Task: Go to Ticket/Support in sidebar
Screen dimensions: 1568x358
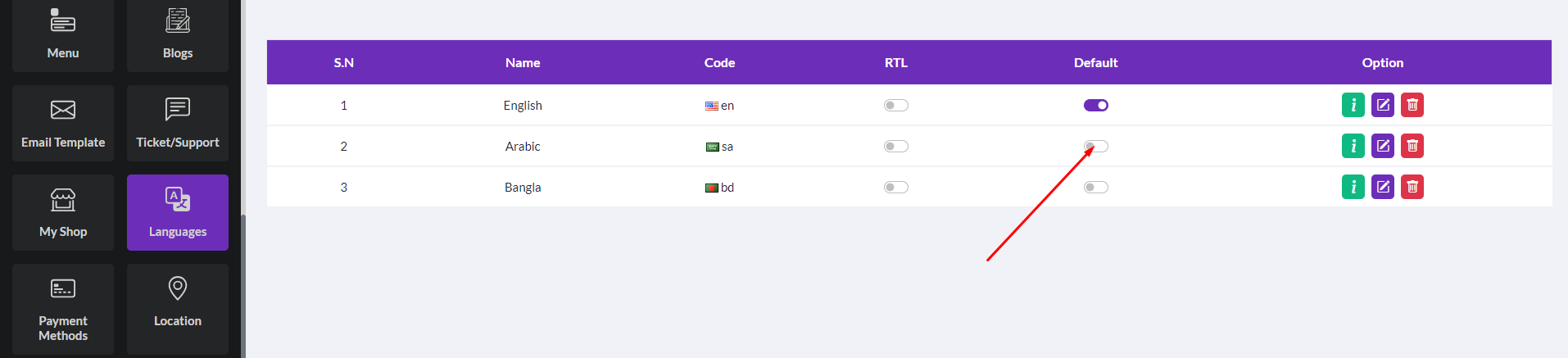Action: 178,123
